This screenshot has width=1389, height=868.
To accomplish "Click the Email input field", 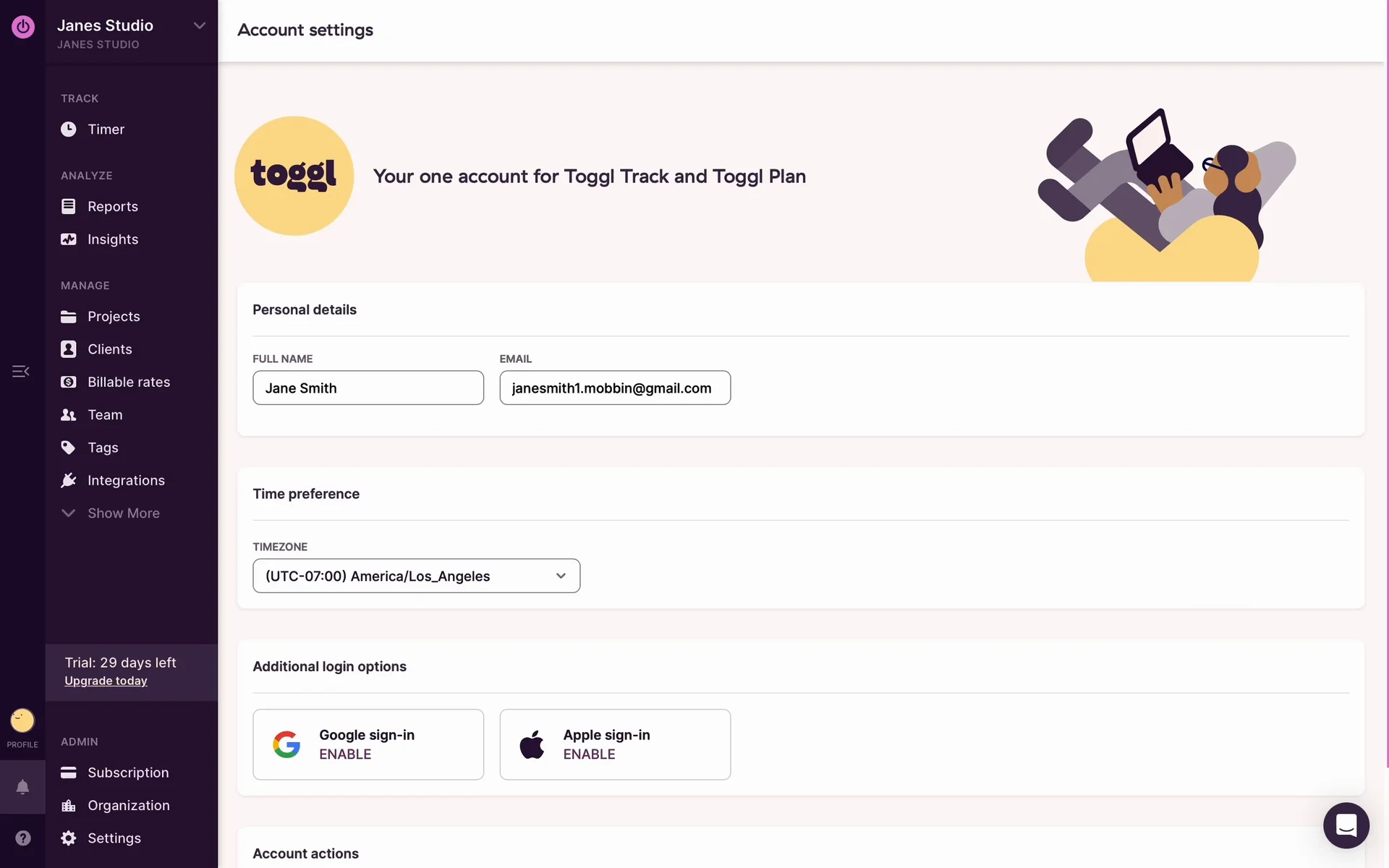I will 615,388.
